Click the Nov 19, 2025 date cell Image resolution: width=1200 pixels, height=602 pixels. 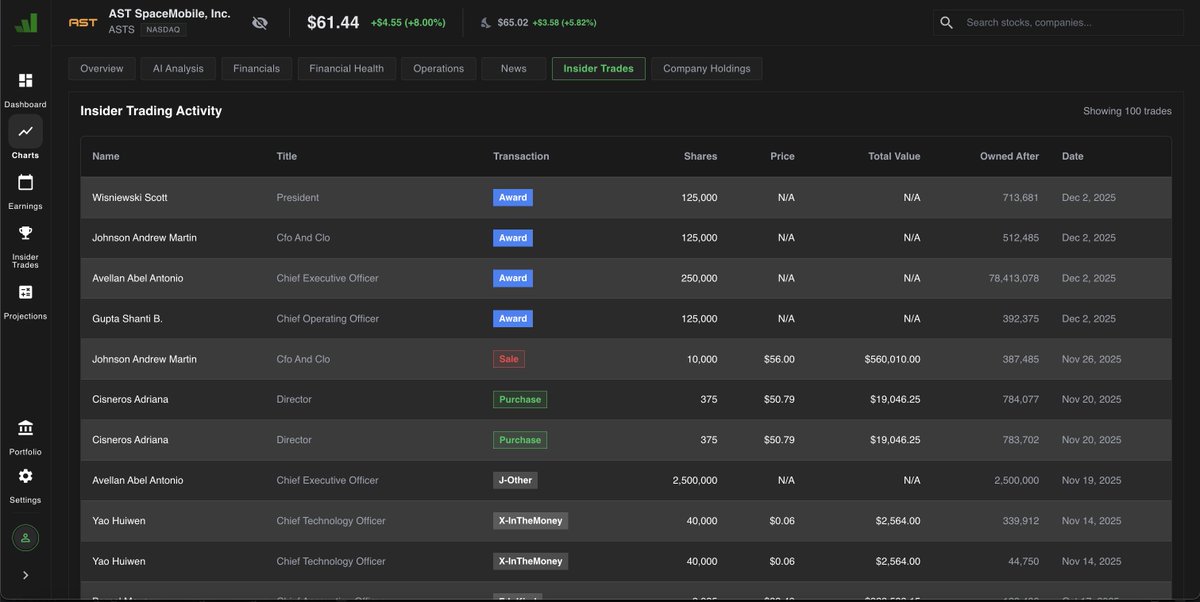1092,480
